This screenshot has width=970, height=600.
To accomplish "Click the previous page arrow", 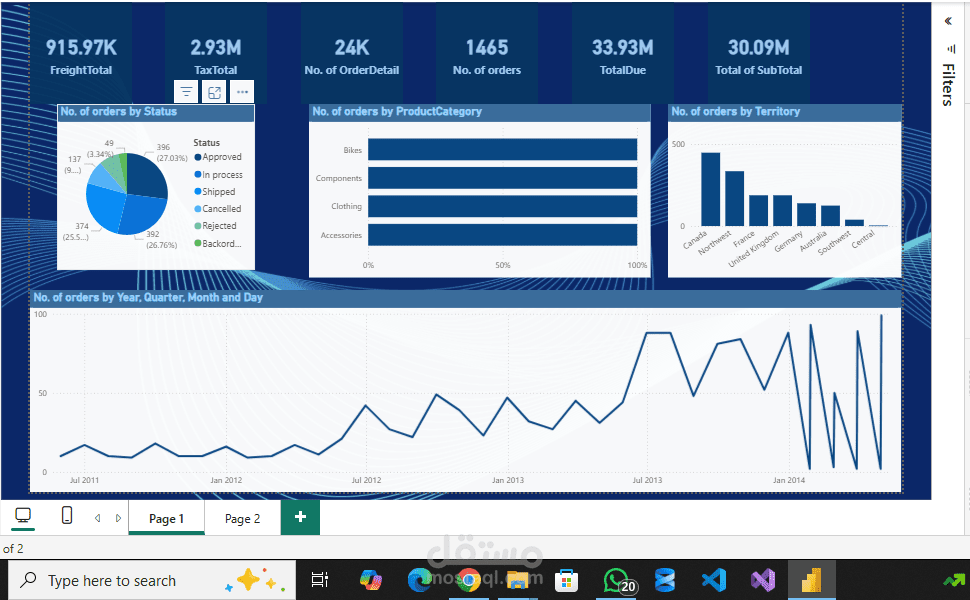I will 97,518.
